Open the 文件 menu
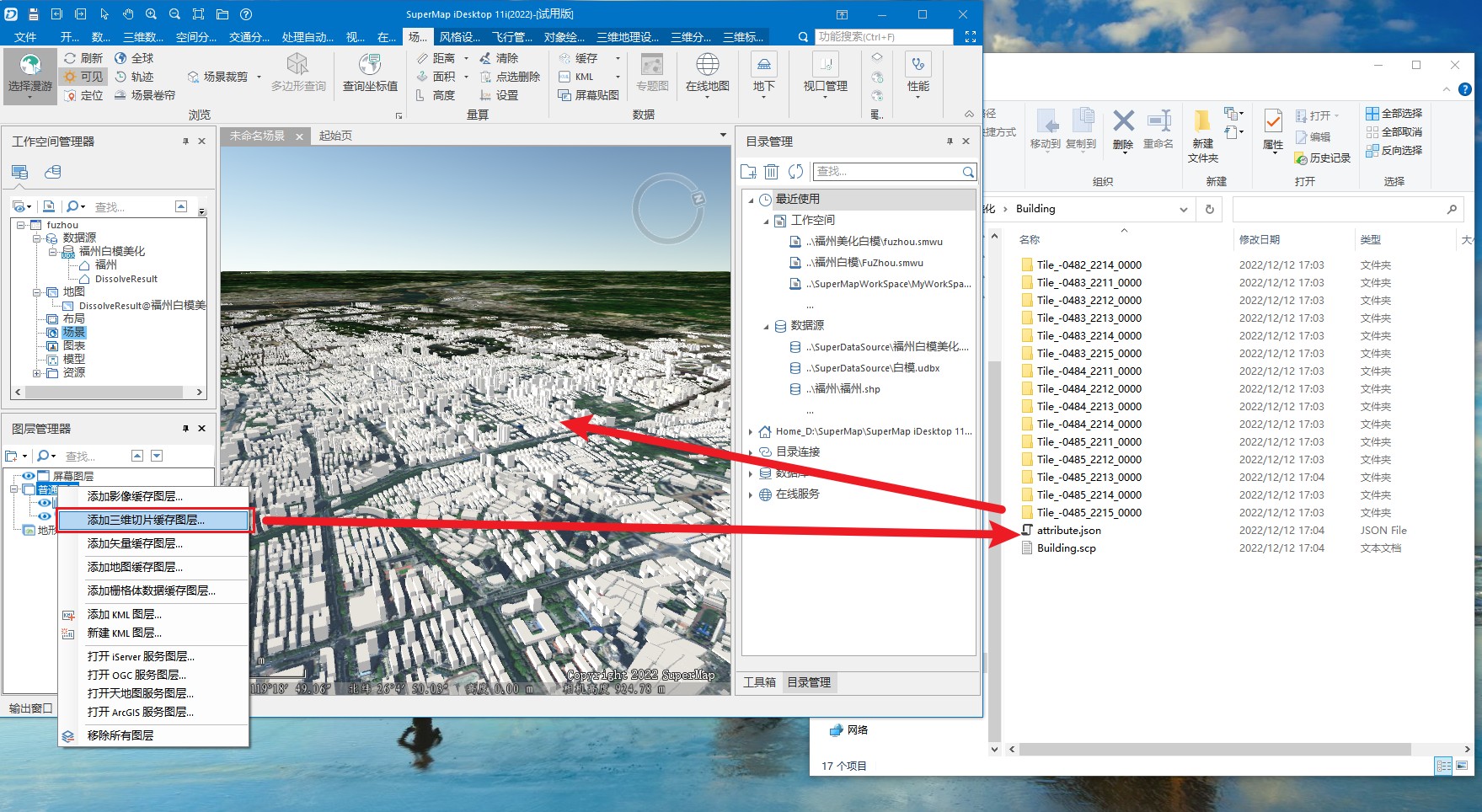The image size is (1482, 812). (x=25, y=37)
